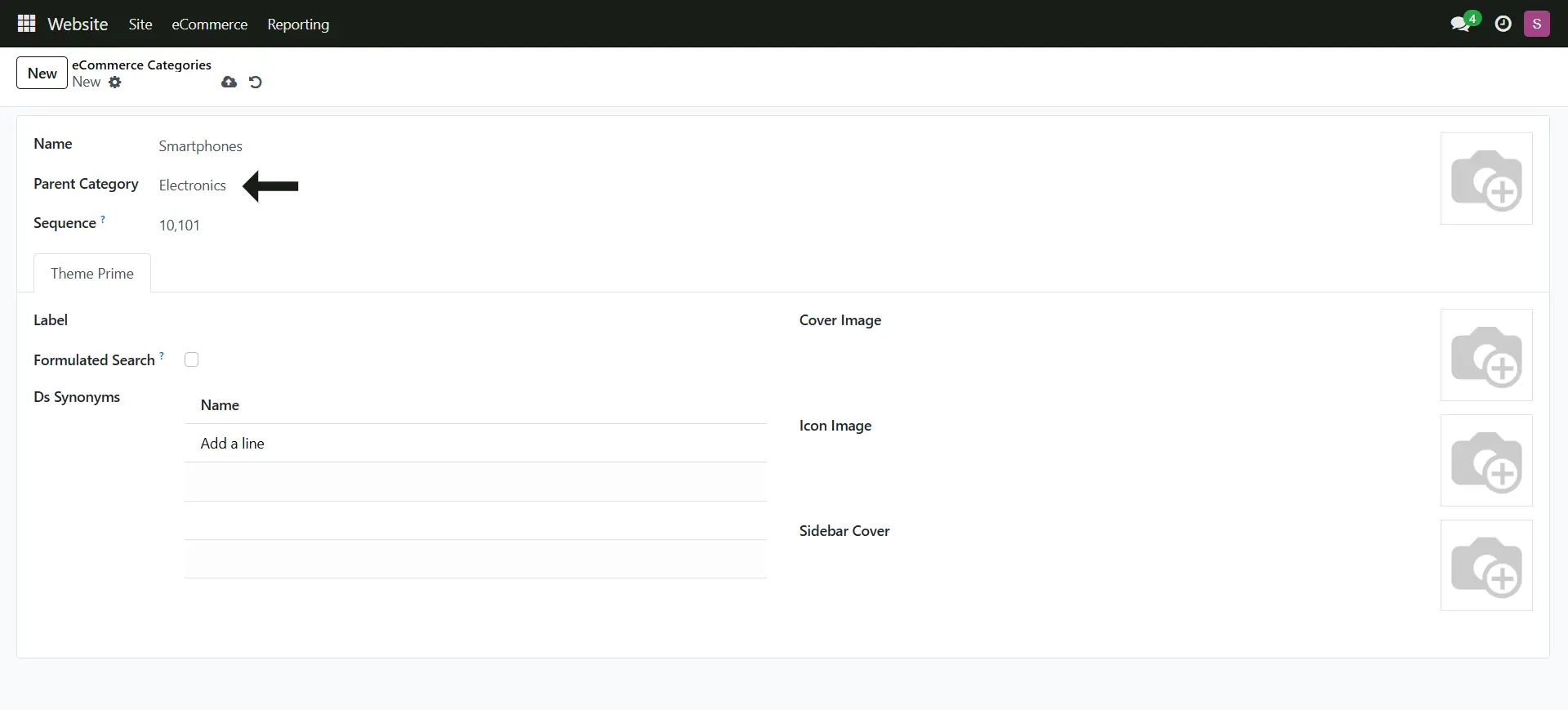Image resolution: width=1568 pixels, height=710 pixels.
Task: Open the activities clock icon
Action: pos(1503,24)
